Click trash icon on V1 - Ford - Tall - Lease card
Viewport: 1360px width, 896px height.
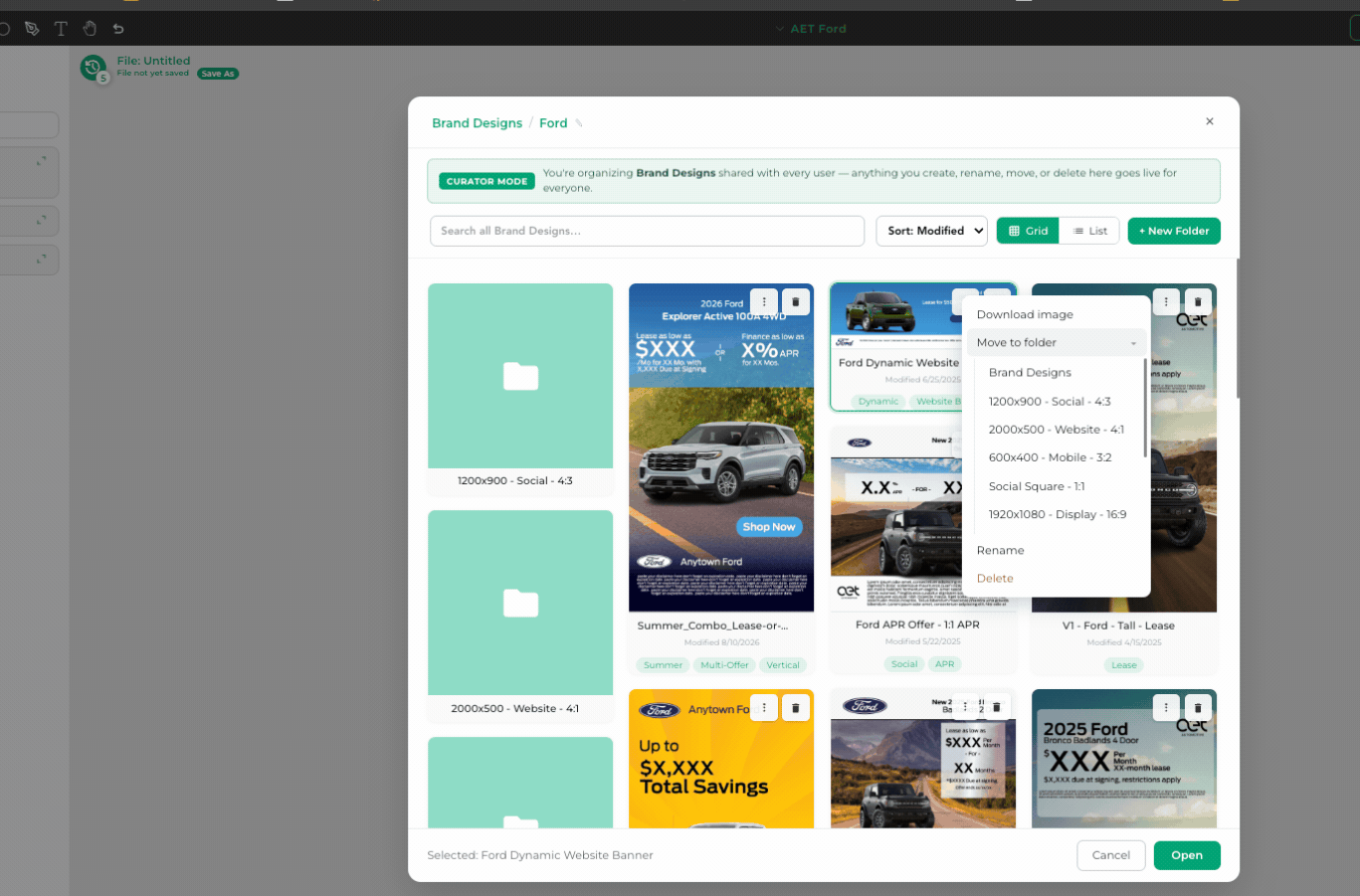(x=1198, y=301)
